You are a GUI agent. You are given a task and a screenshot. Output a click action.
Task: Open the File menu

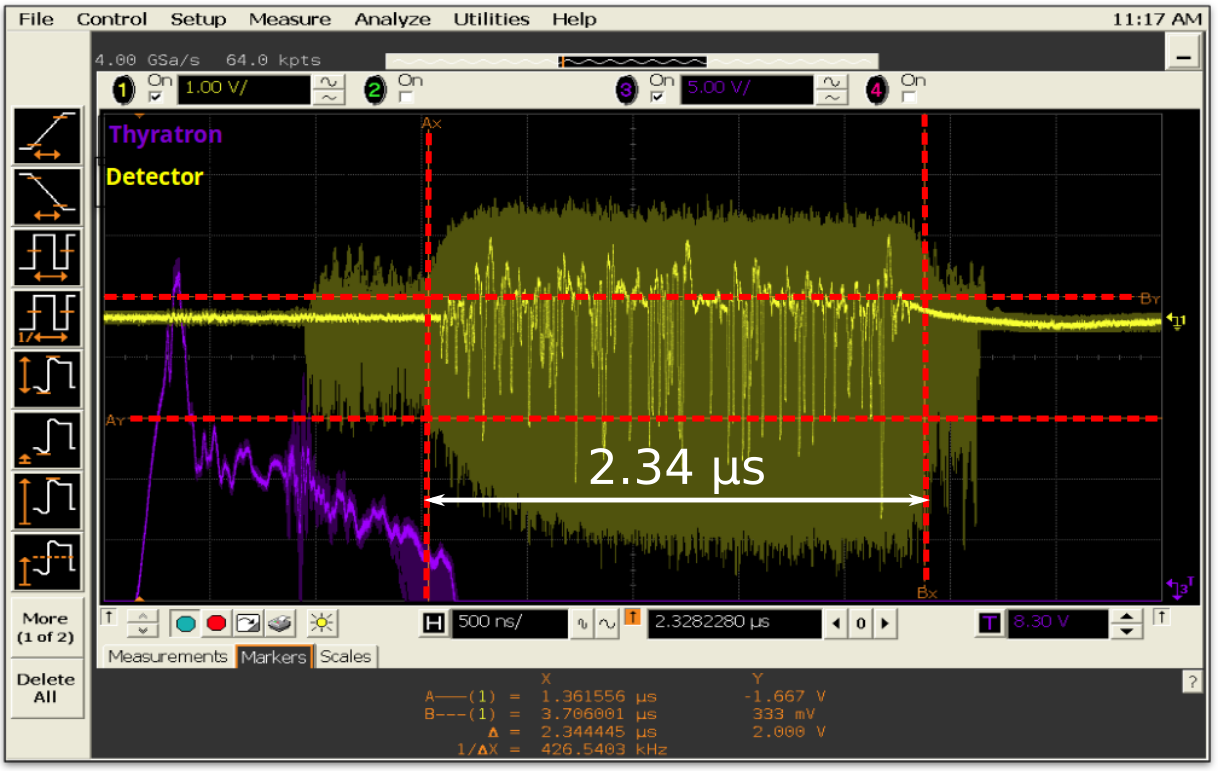pos(37,19)
